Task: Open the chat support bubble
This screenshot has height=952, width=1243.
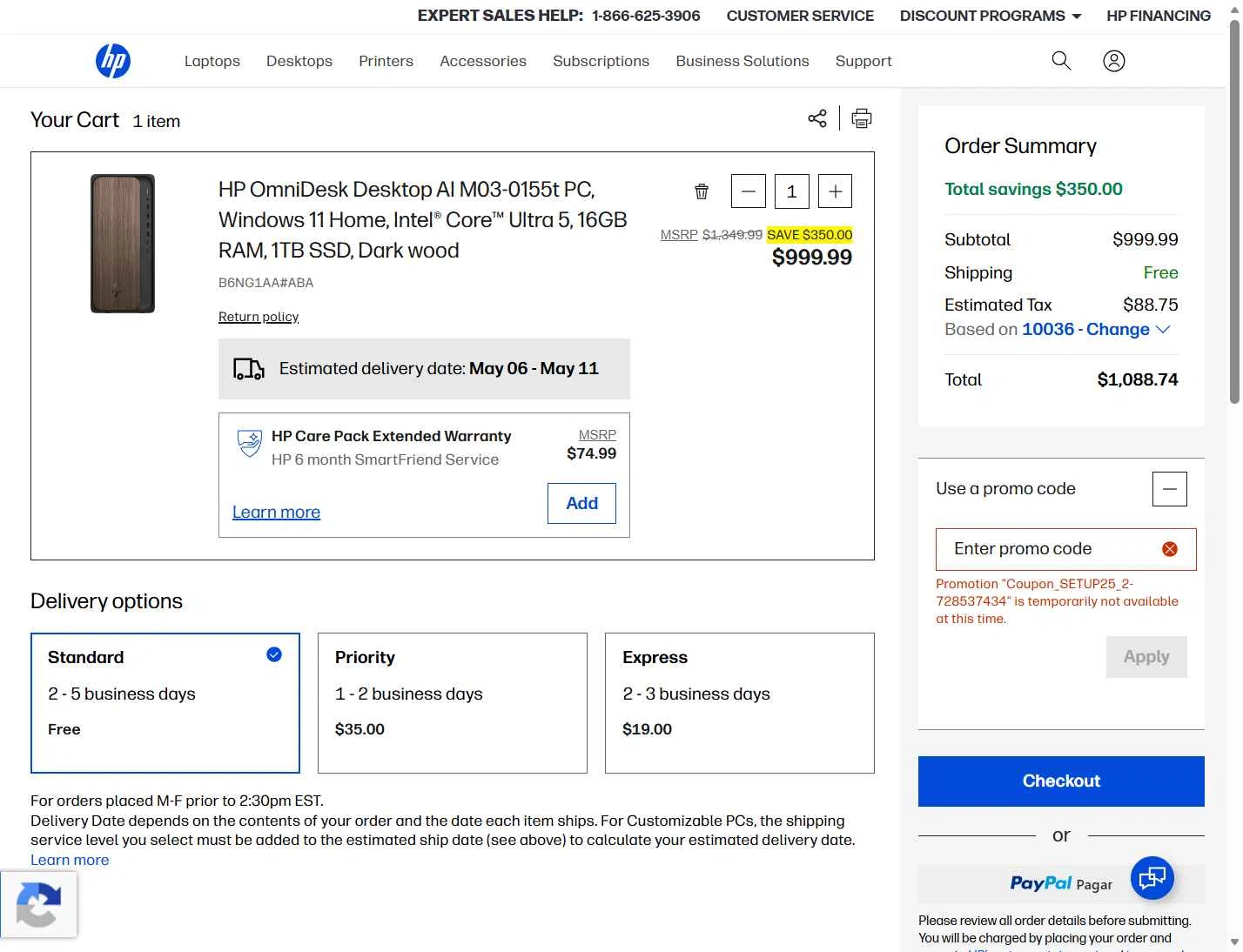Action: click(1152, 878)
